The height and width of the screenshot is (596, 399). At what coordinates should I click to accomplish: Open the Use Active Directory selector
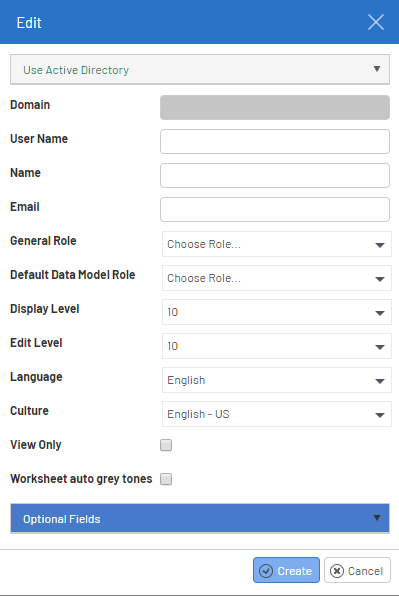(200, 70)
